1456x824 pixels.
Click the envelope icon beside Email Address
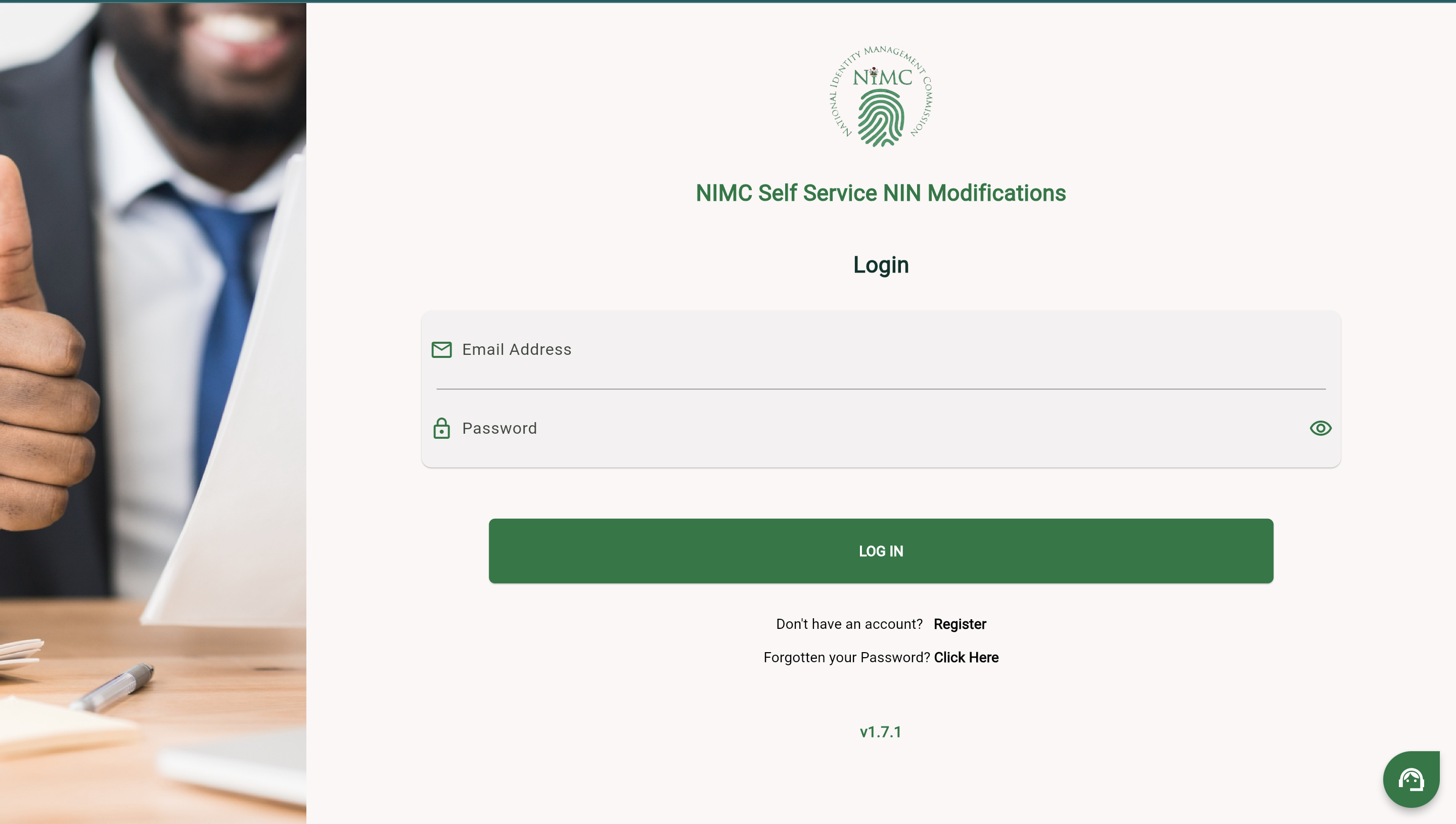pyautogui.click(x=441, y=350)
